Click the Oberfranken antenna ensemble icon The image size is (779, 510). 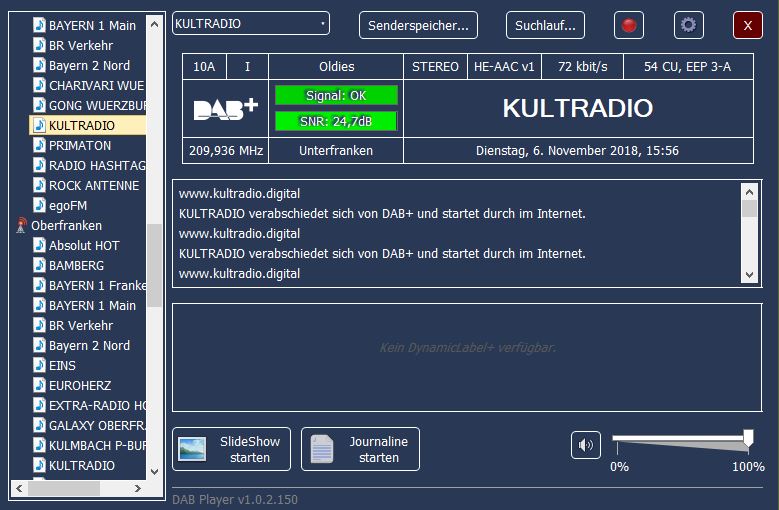click(21, 226)
